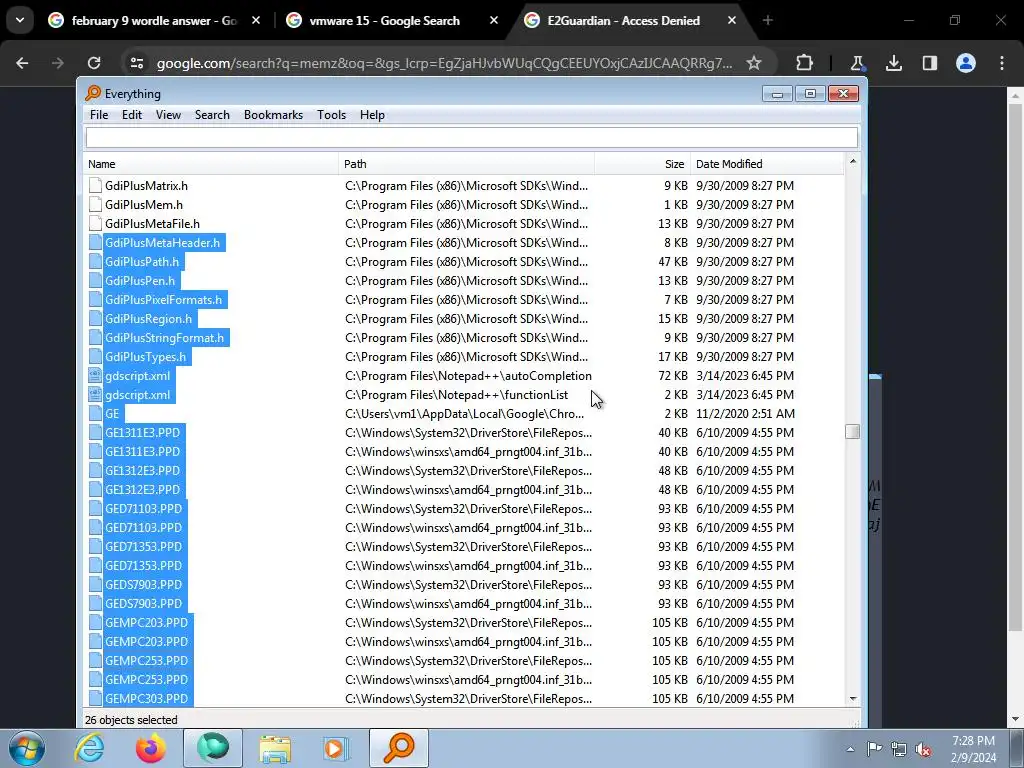Screen dimensions: 1024x768
Task: Select GdiPlusPixelFormats.h file name
Action: [x=164, y=299]
